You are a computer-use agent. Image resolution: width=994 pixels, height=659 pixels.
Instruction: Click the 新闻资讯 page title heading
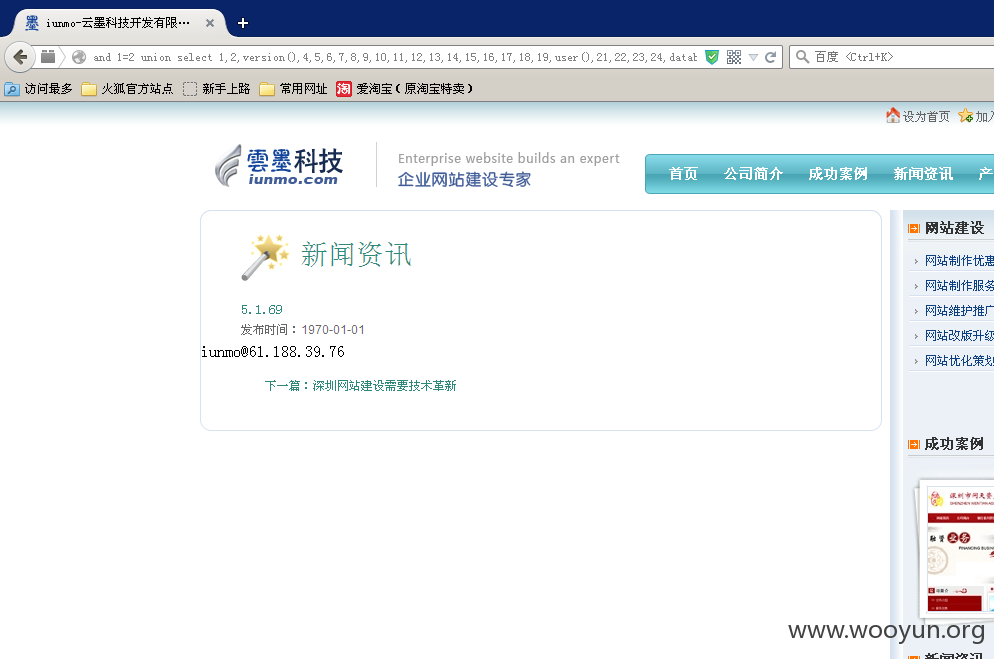pyautogui.click(x=356, y=255)
